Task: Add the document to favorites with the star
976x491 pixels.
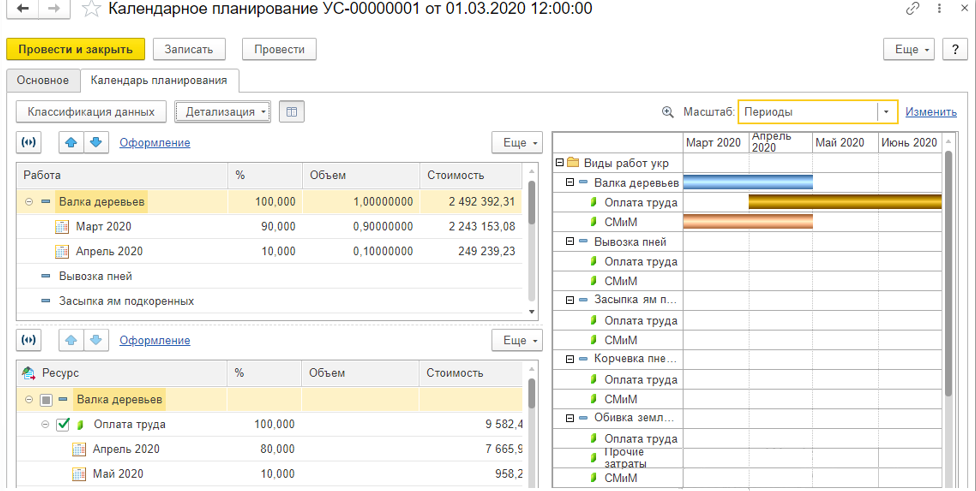Action: pos(91,9)
